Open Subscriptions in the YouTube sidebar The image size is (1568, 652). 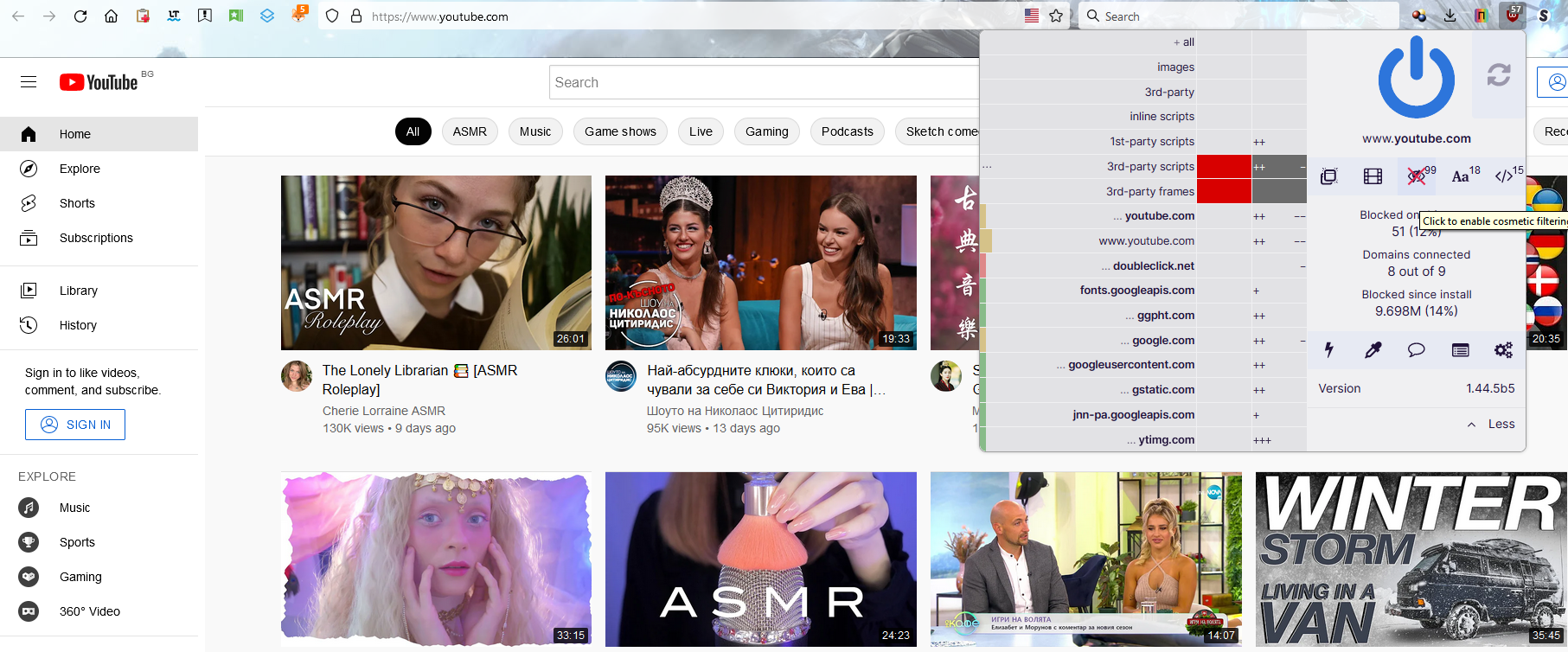99,238
